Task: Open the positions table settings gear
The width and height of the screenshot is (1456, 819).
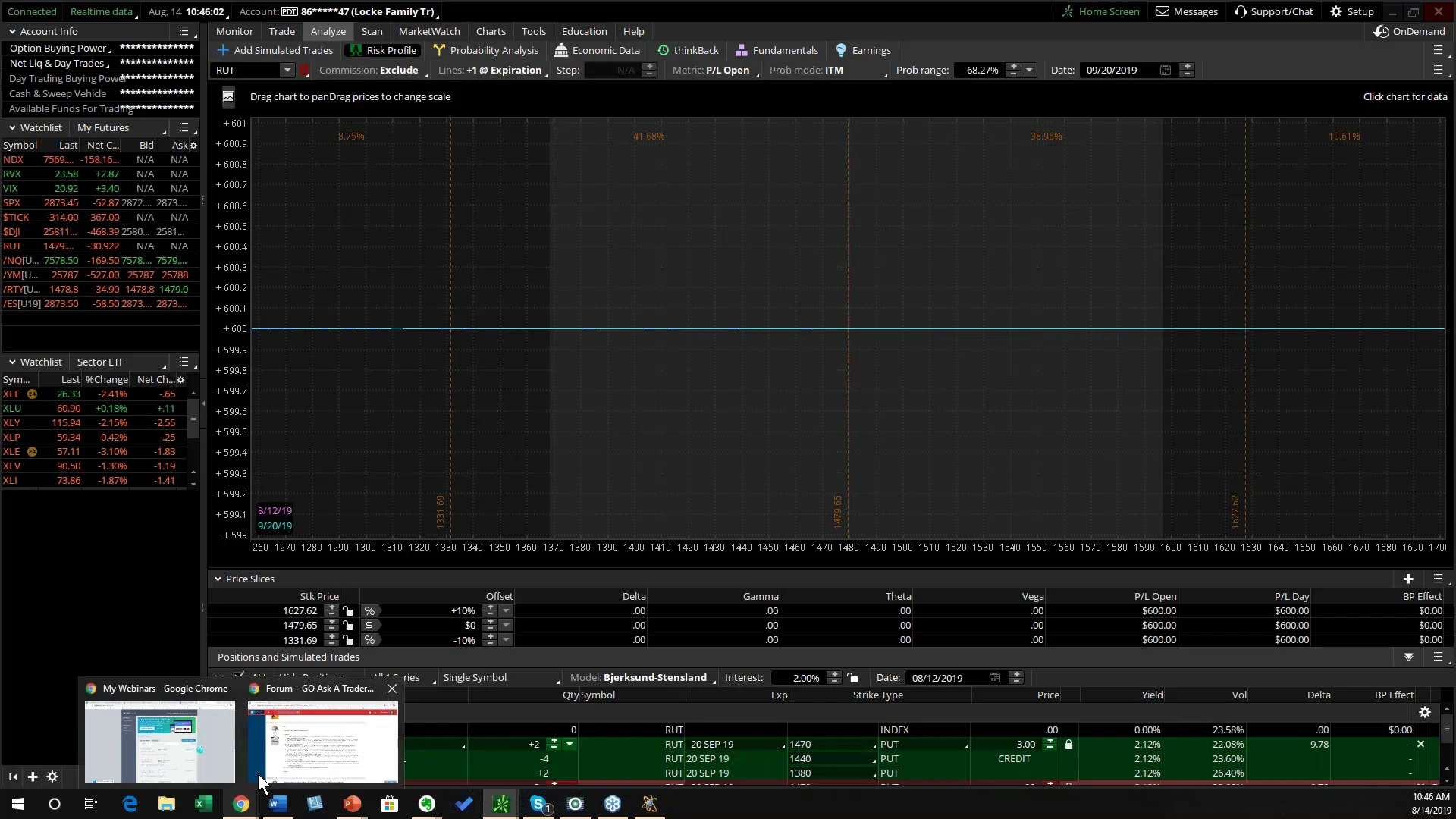Action: [x=1425, y=712]
